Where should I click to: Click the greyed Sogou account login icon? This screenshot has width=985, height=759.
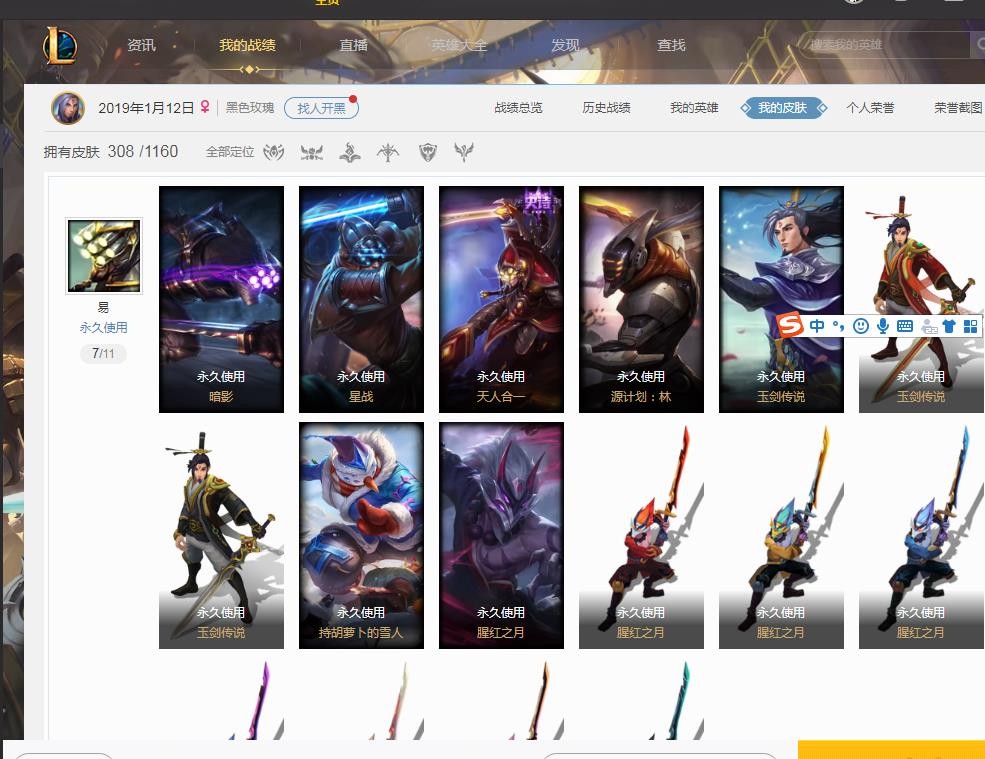(928, 326)
